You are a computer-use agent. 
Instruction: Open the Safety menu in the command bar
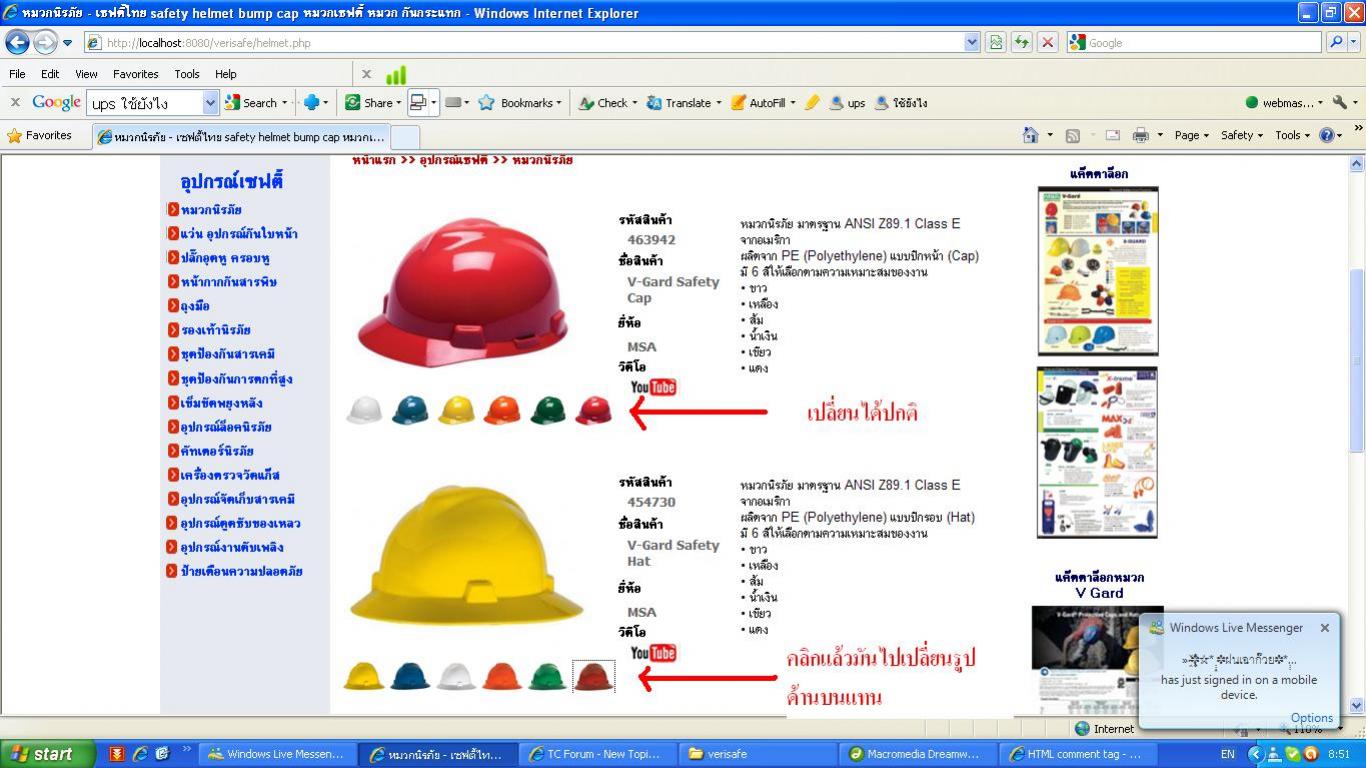click(x=1241, y=135)
